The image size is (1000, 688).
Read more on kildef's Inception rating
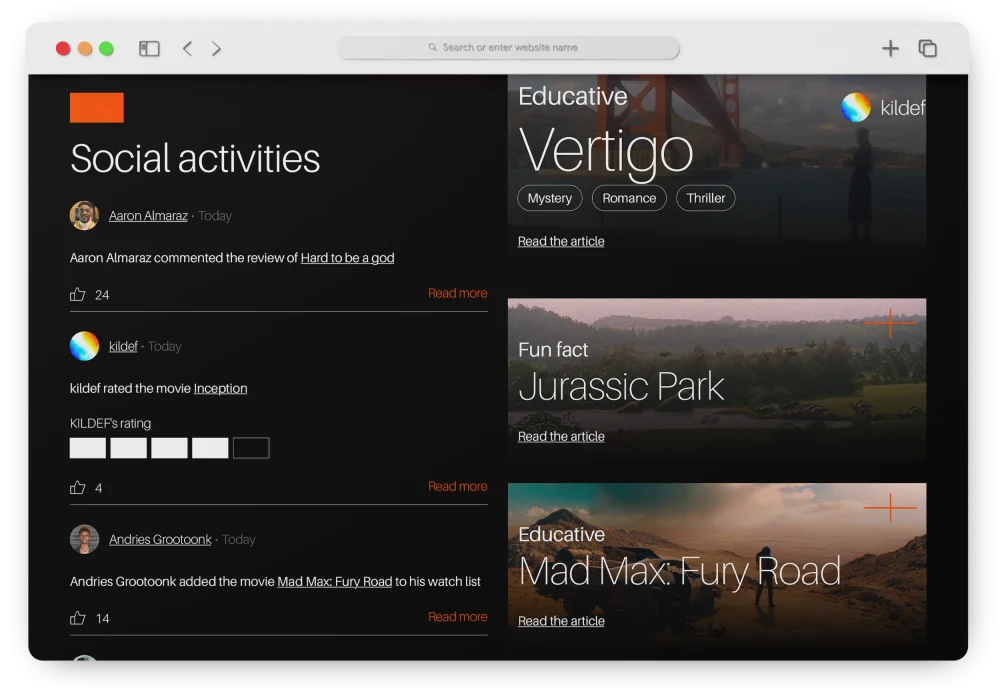tap(457, 486)
